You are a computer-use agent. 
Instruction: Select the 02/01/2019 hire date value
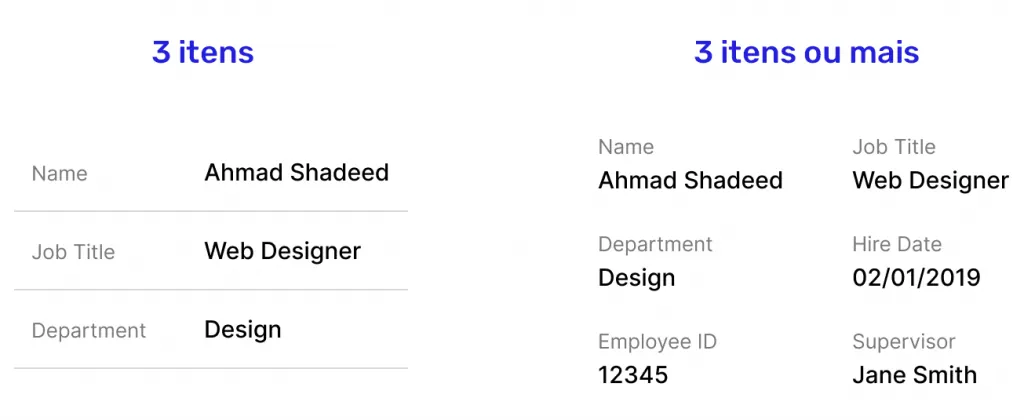[x=916, y=278]
